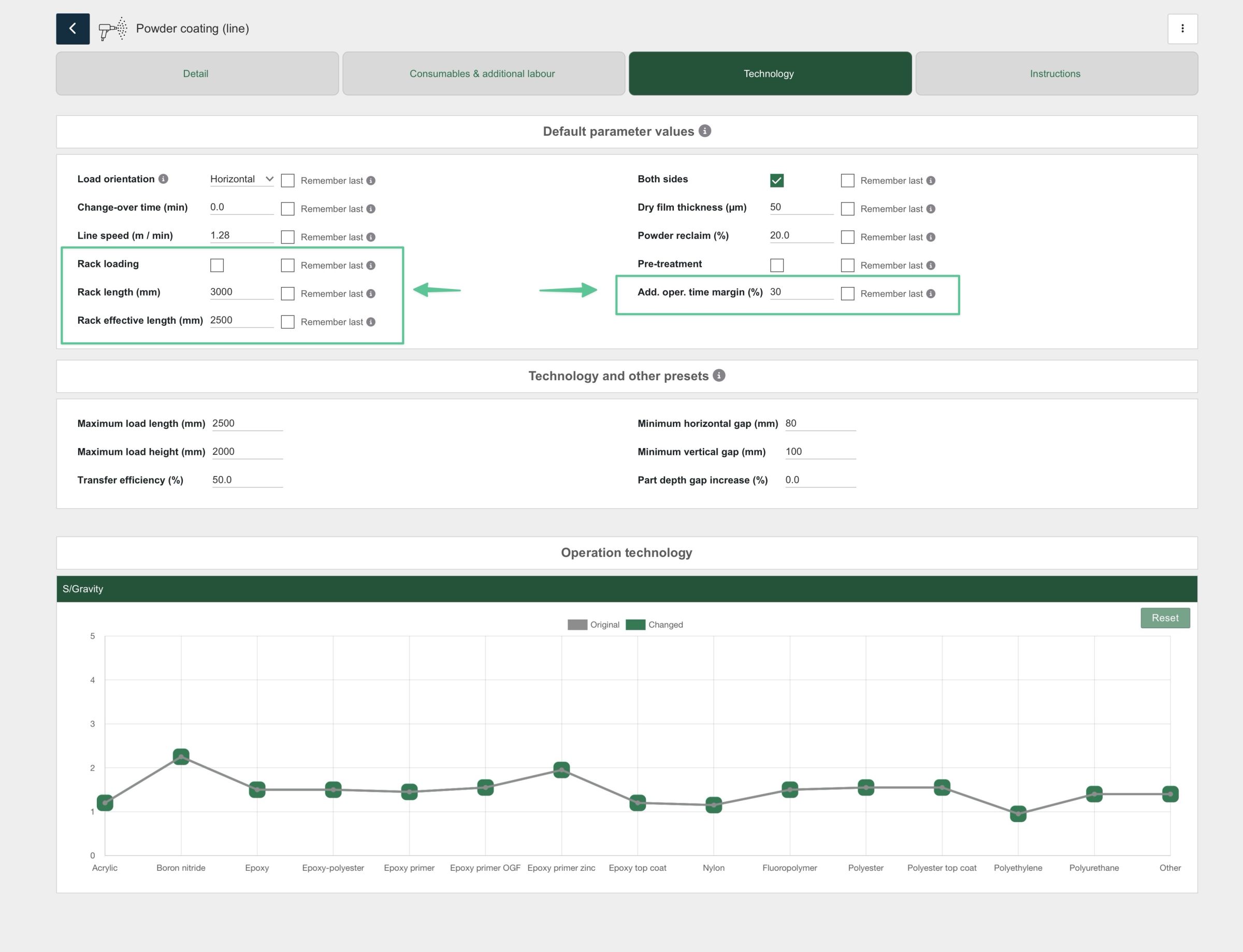Switch to the Instructions tab
The height and width of the screenshot is (952, 1243).
click(1056, 74)
